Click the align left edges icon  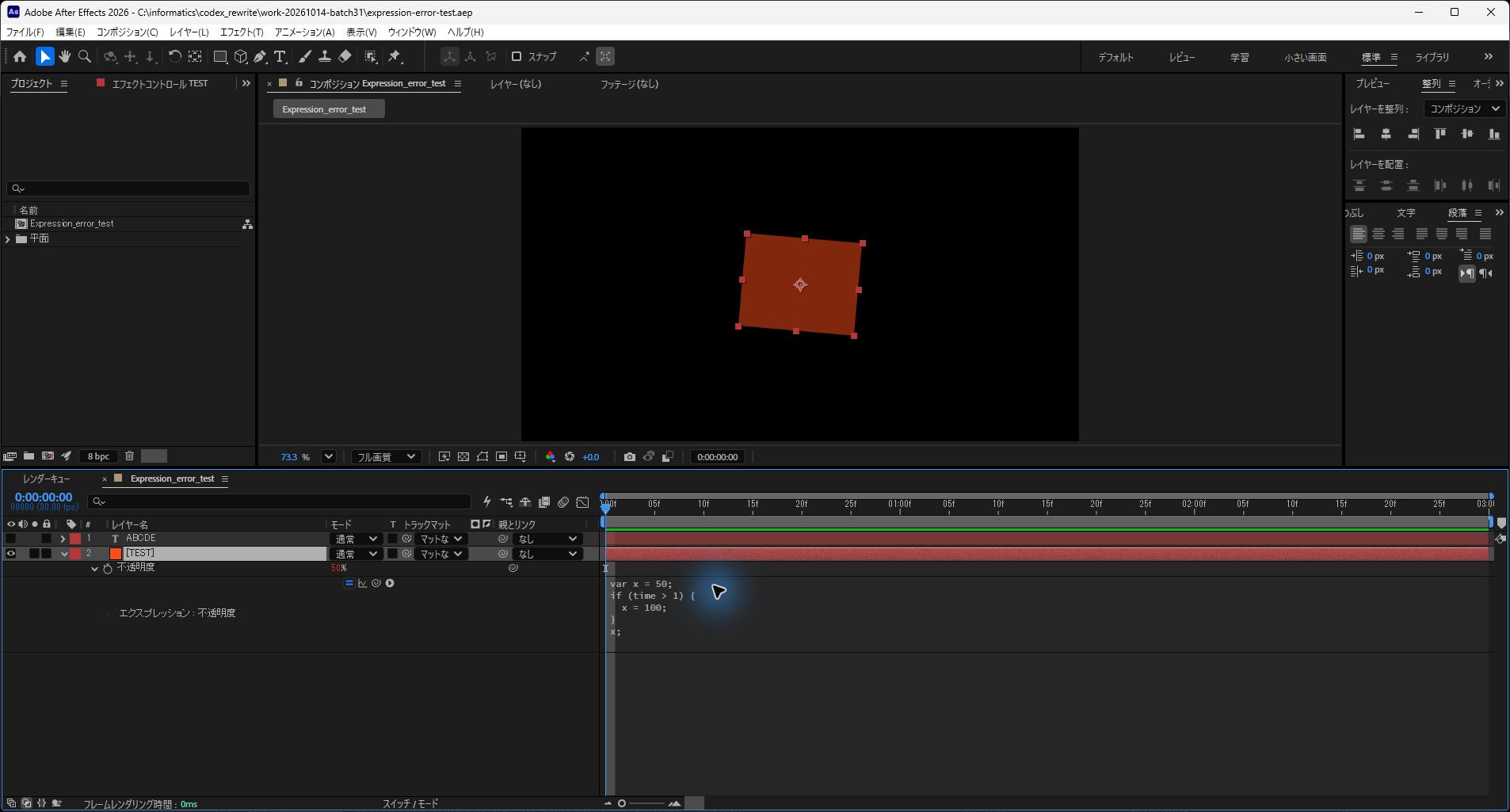pyautogui.click(x=1359, y=134)
